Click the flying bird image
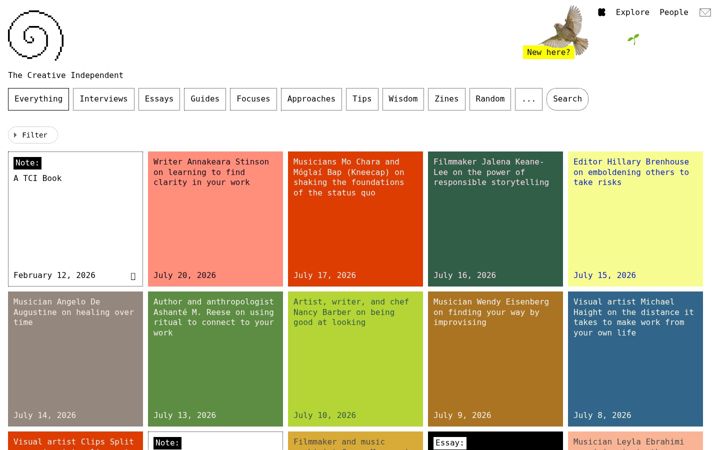 coord(569,30)
